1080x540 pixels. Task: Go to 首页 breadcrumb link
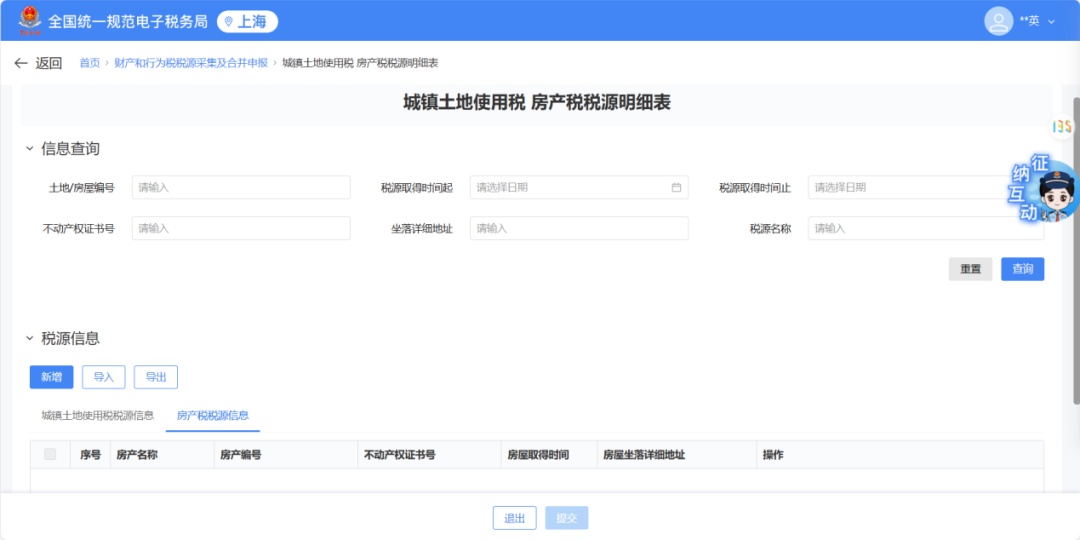click(x=90, y=63)
